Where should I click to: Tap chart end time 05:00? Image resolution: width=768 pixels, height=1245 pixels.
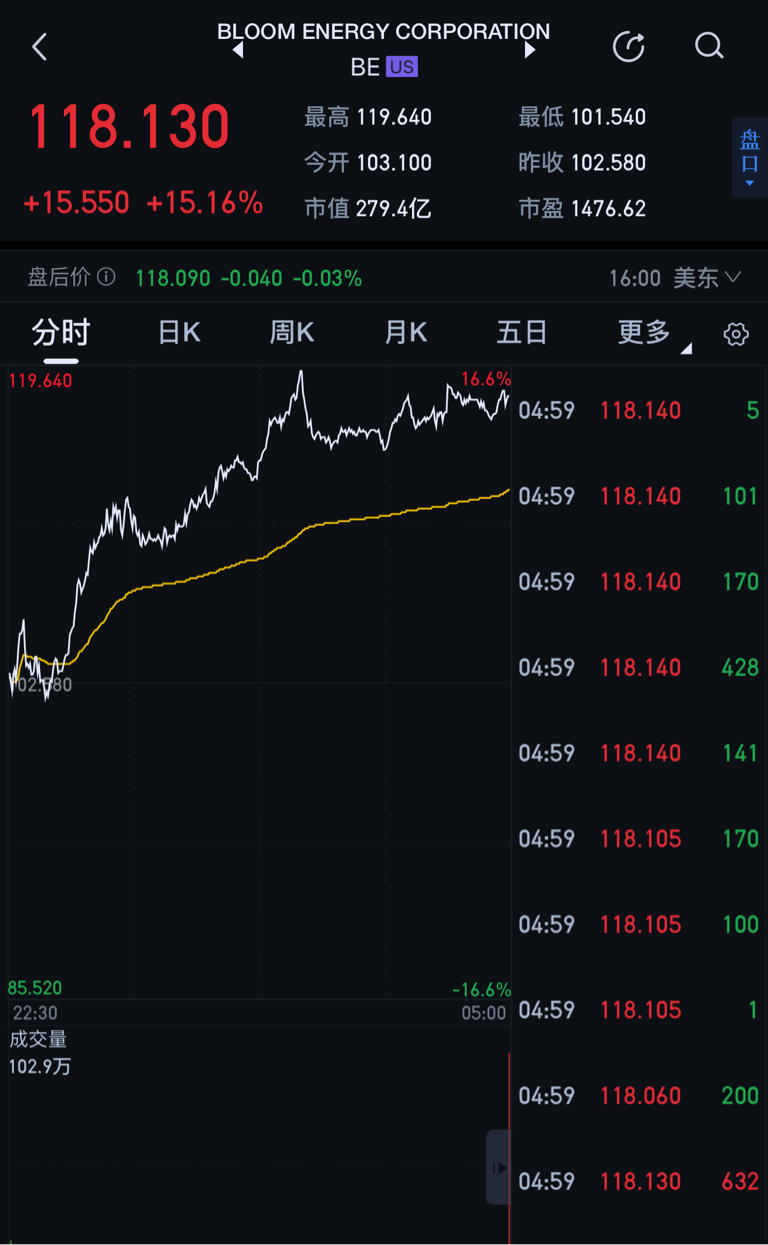coord(484,1013)
